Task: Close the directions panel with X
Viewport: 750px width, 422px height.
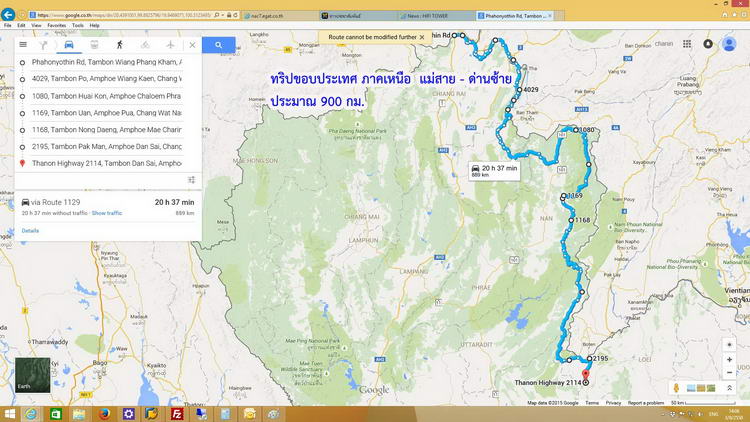Action: pos(192,45)
